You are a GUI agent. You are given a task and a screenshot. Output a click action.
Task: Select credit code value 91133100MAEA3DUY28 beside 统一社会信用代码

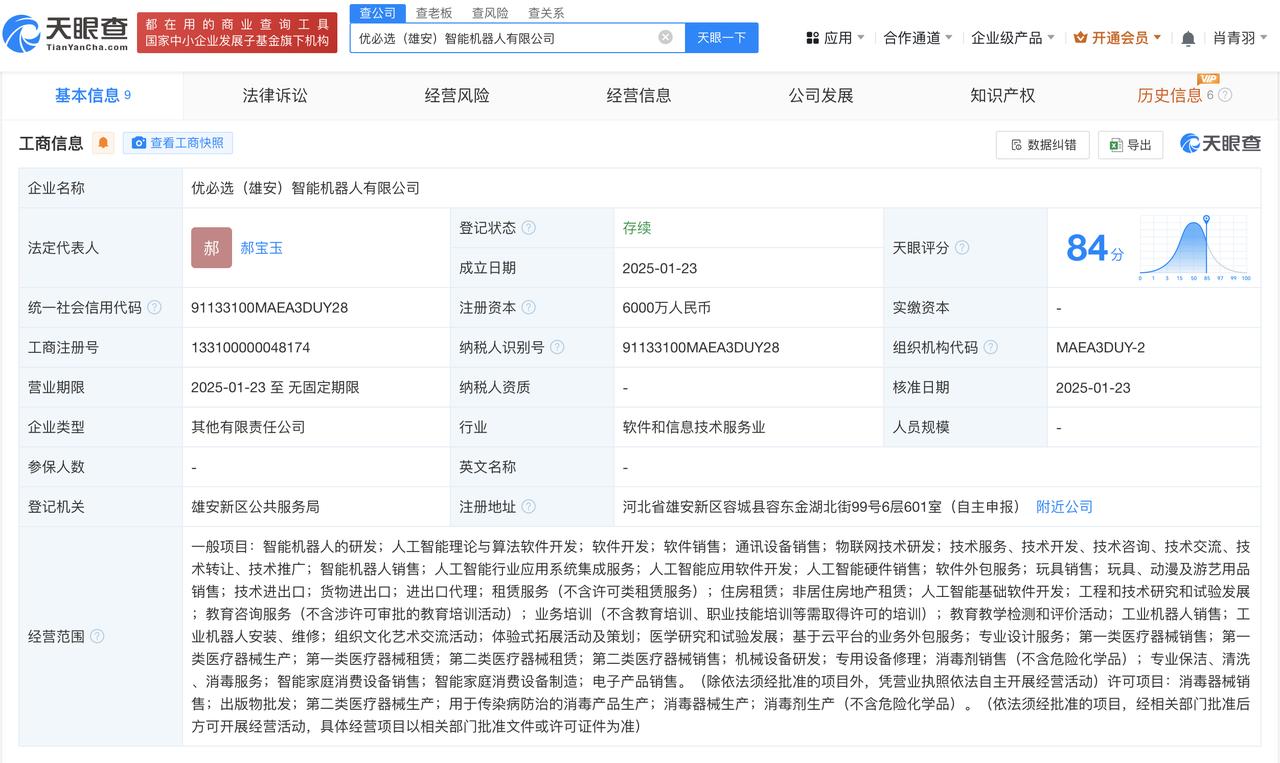(270, 307)
